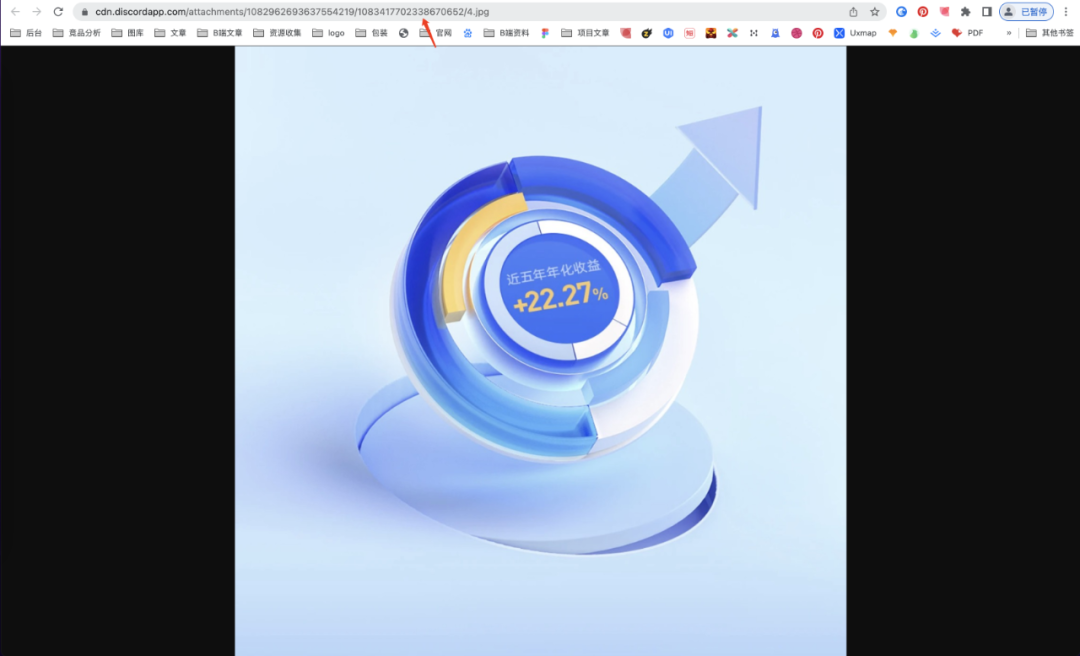The height and width of the screenshot is (656, 1080).
Task: Open the 资源收集 bookmark folder
Action: (x=277, y=33)
